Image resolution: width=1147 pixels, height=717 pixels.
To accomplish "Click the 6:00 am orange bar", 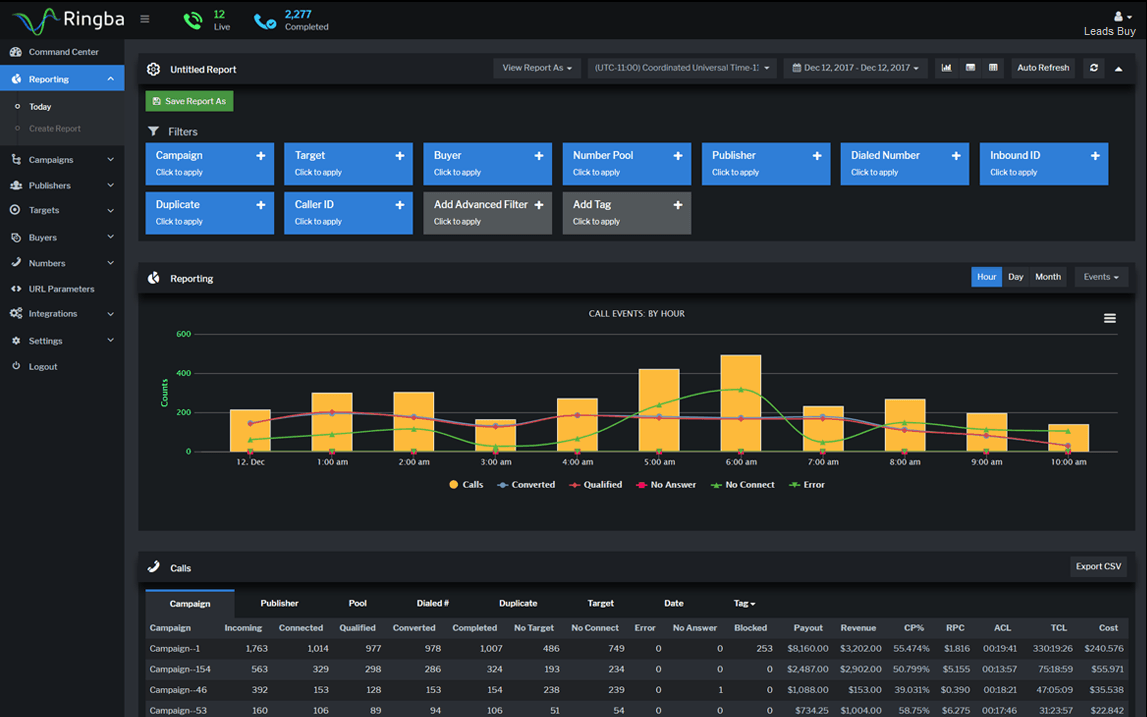I will coord(740,403).
